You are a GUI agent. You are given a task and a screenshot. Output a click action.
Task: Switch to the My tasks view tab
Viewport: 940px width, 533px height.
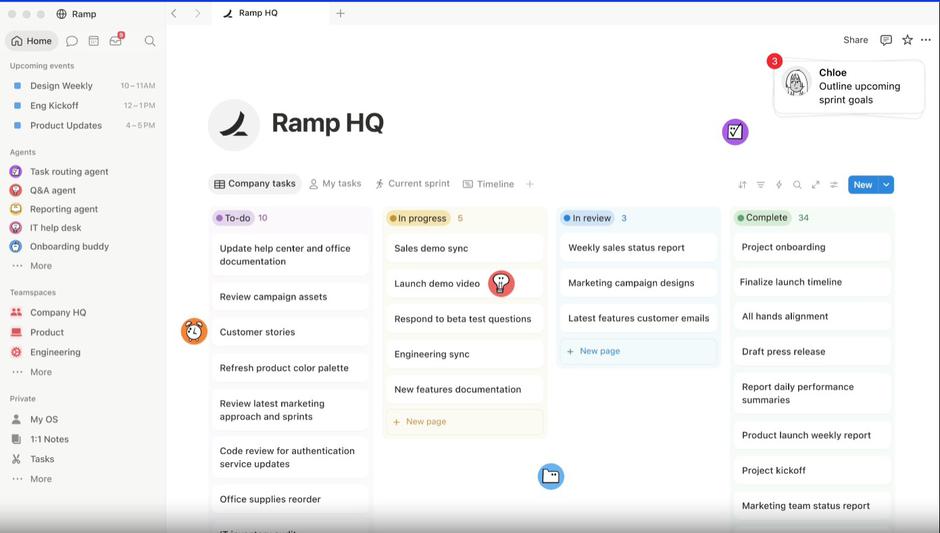coord(335,183)
